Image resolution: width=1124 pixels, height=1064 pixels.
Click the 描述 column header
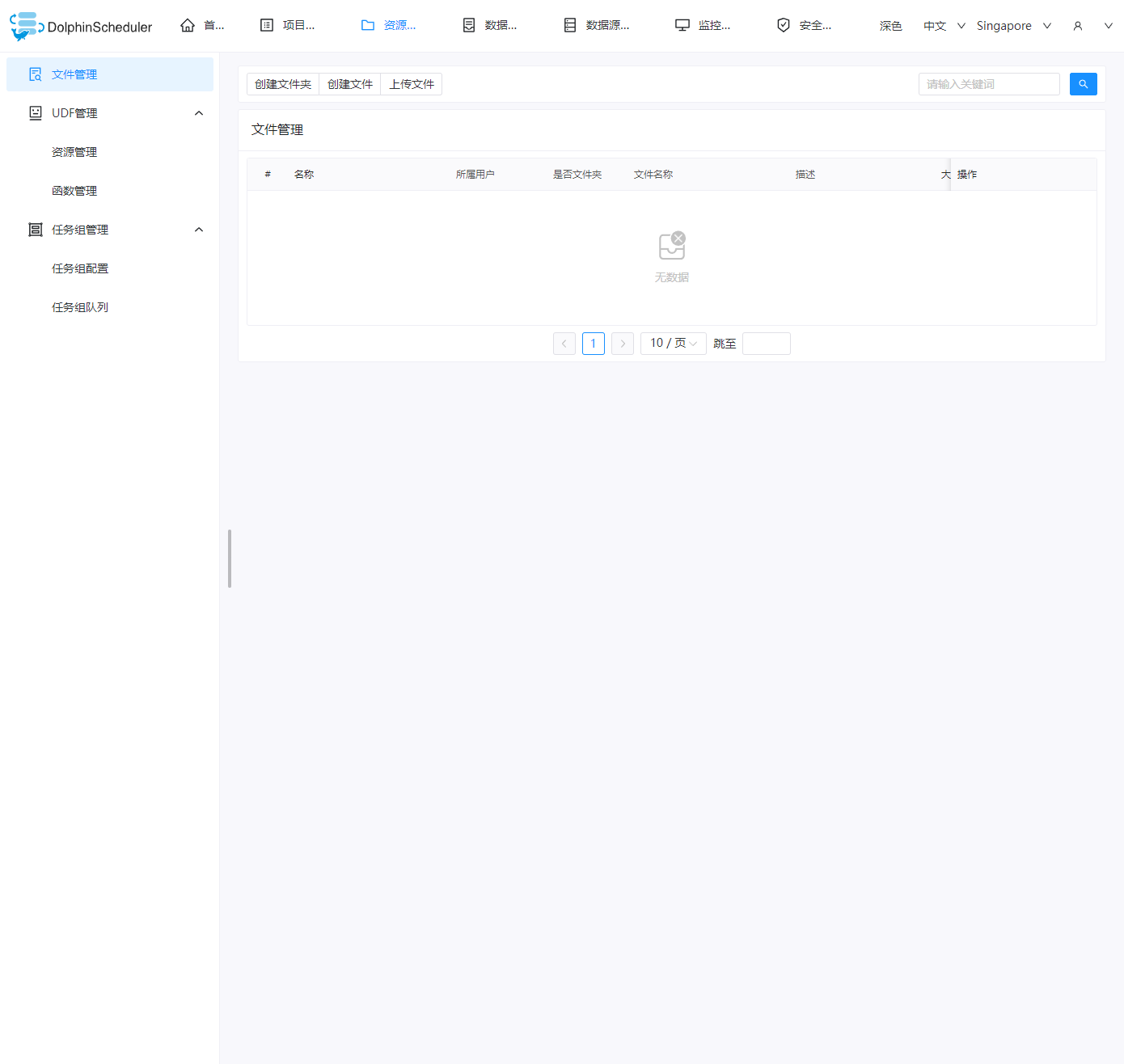click(805, 175)
